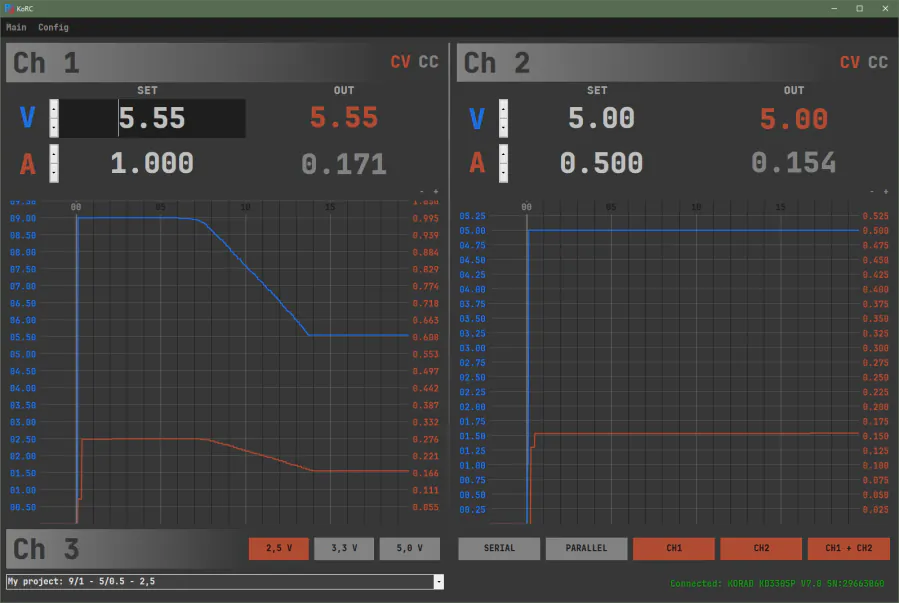Decrease Ch 2 current with down stepper

[503, 173]
